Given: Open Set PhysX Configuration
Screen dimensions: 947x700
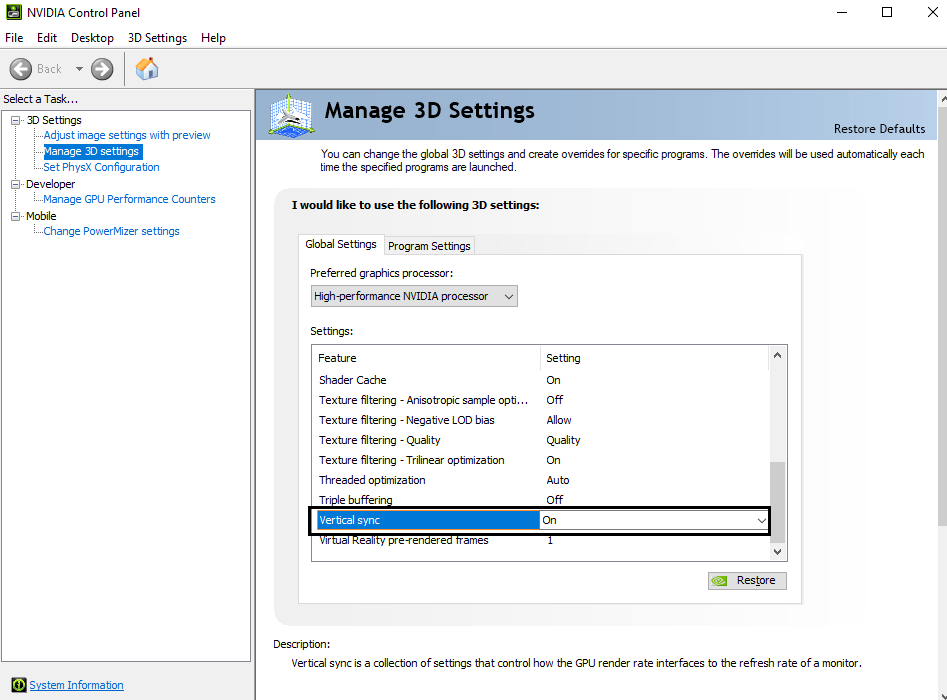Looking at the screenshot, I should [101, 167].
